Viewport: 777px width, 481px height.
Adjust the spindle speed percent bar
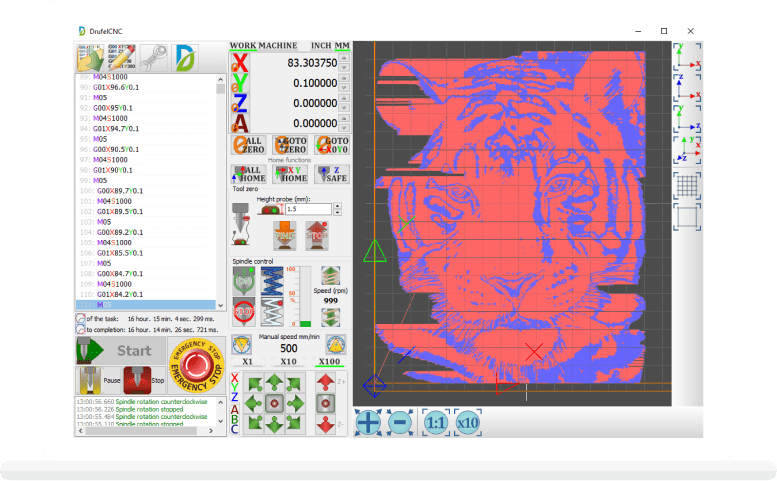[x=305, y=296]
